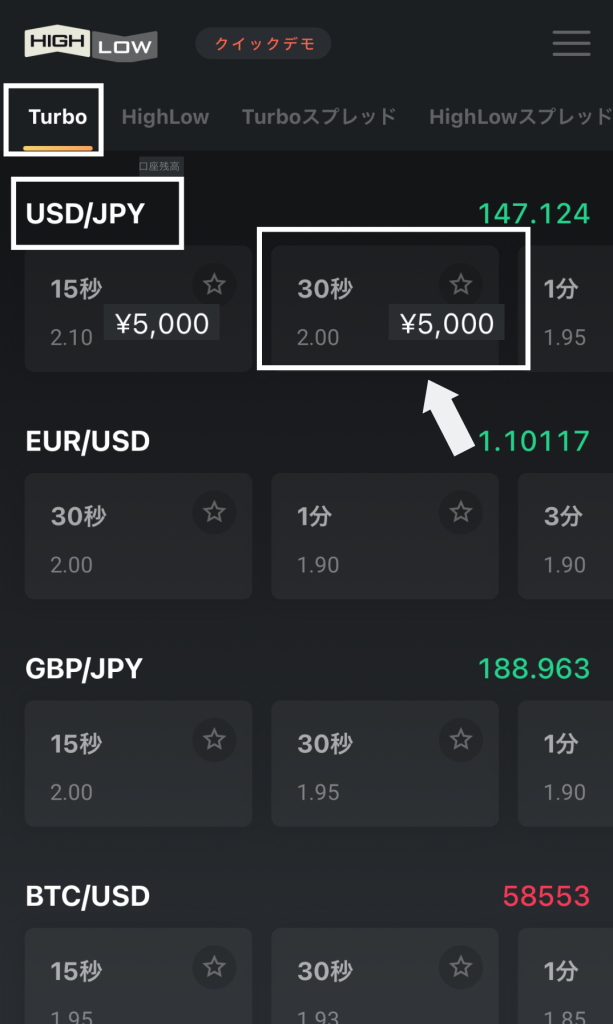The height and width of the screenshot is (1024, 613).
Task: Open the hamburger menu
Action: (x=571, y=44)
